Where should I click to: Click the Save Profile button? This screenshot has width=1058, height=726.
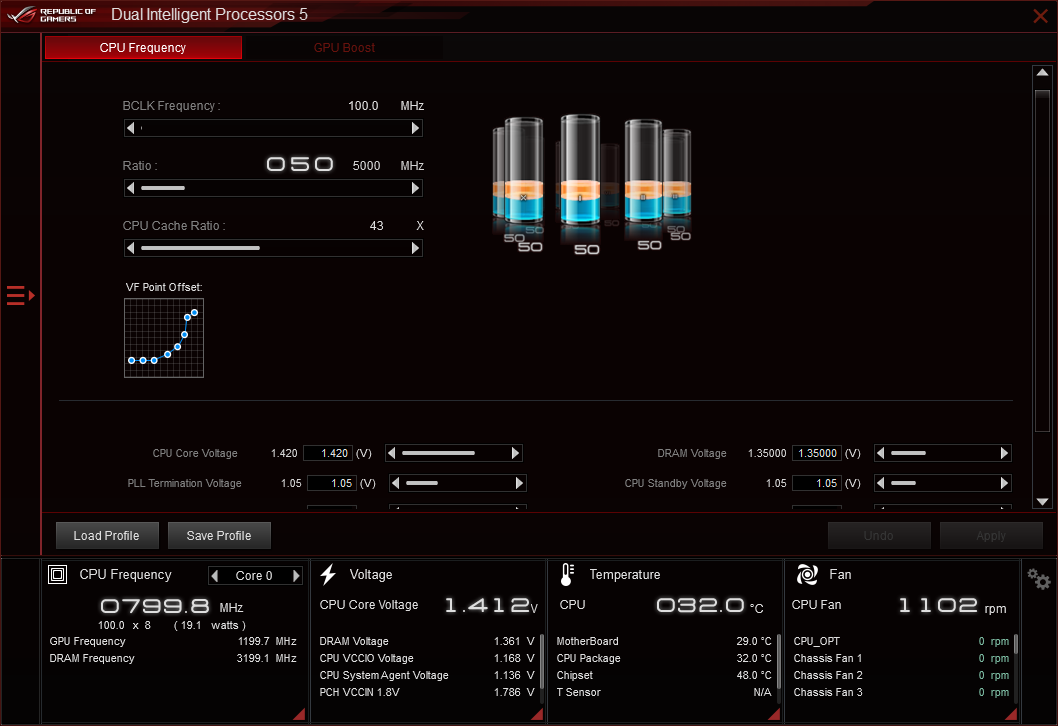click(x=218, y=535)
